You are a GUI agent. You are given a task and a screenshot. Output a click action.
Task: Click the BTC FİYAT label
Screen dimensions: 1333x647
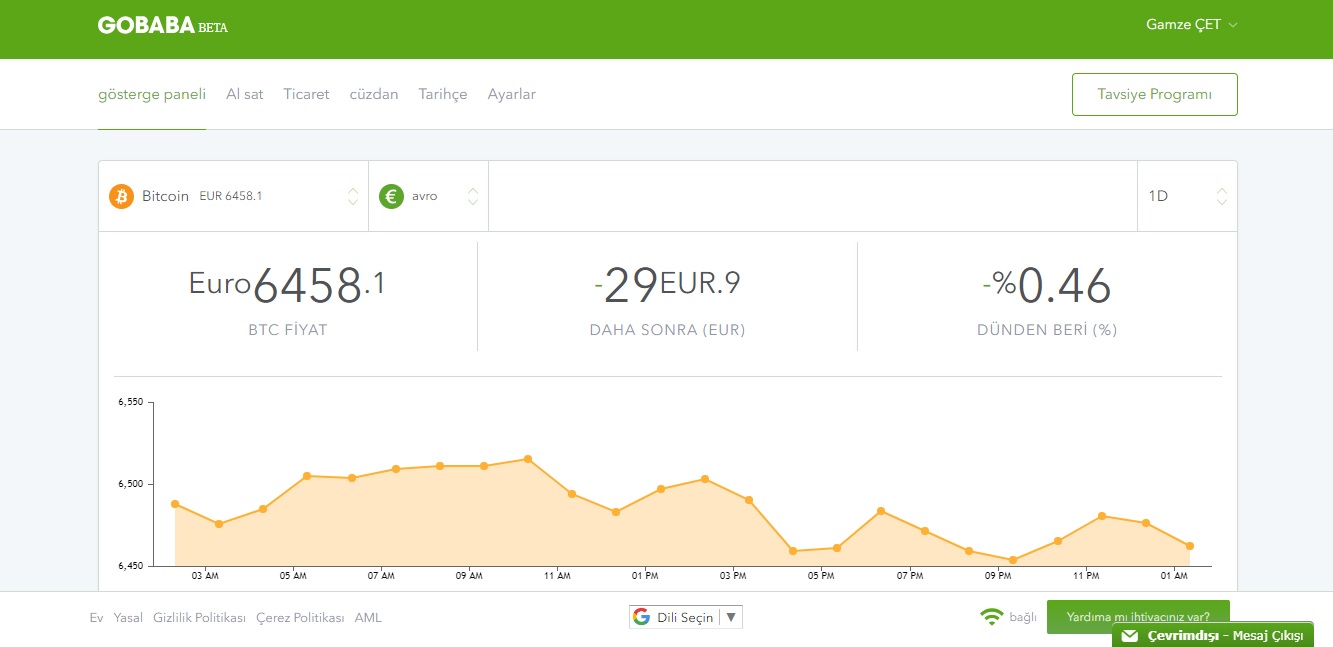tap(288, 330)
